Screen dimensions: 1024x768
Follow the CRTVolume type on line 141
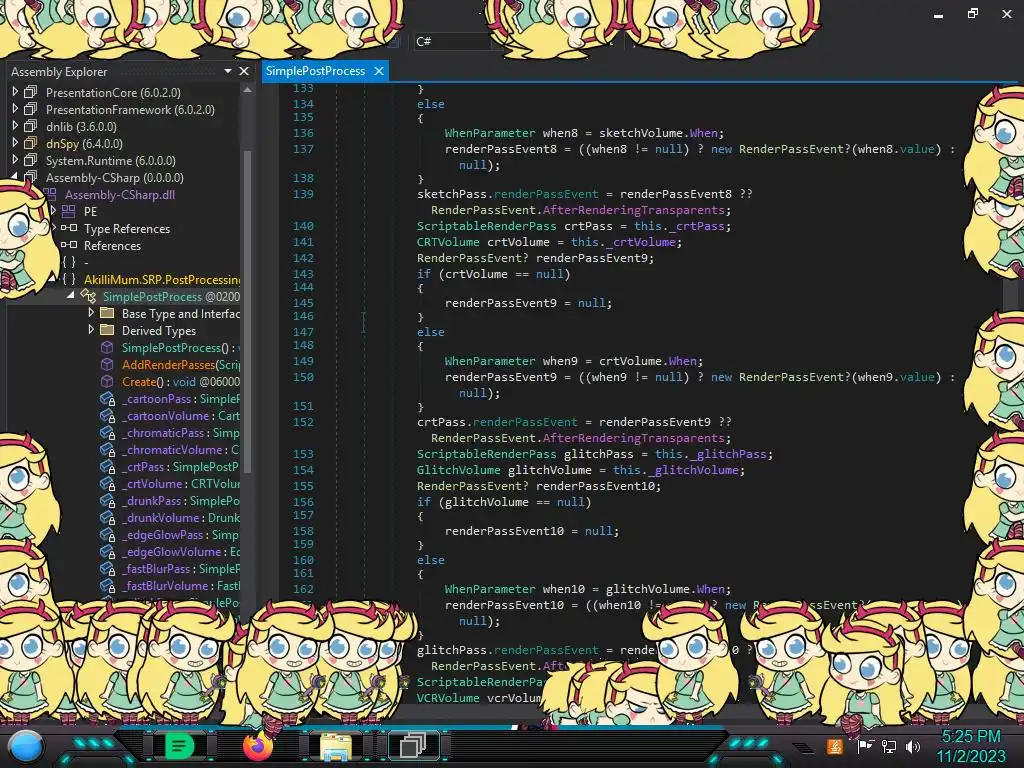448,242
